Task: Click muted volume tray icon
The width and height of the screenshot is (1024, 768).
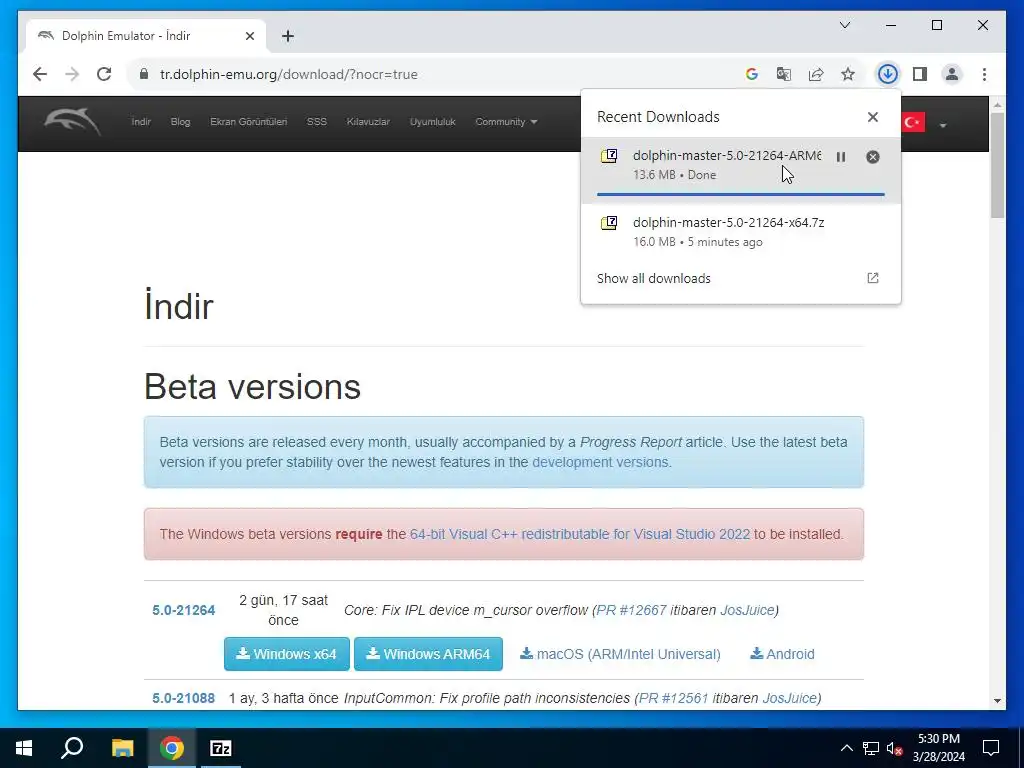Action: [x=895, y=748]
